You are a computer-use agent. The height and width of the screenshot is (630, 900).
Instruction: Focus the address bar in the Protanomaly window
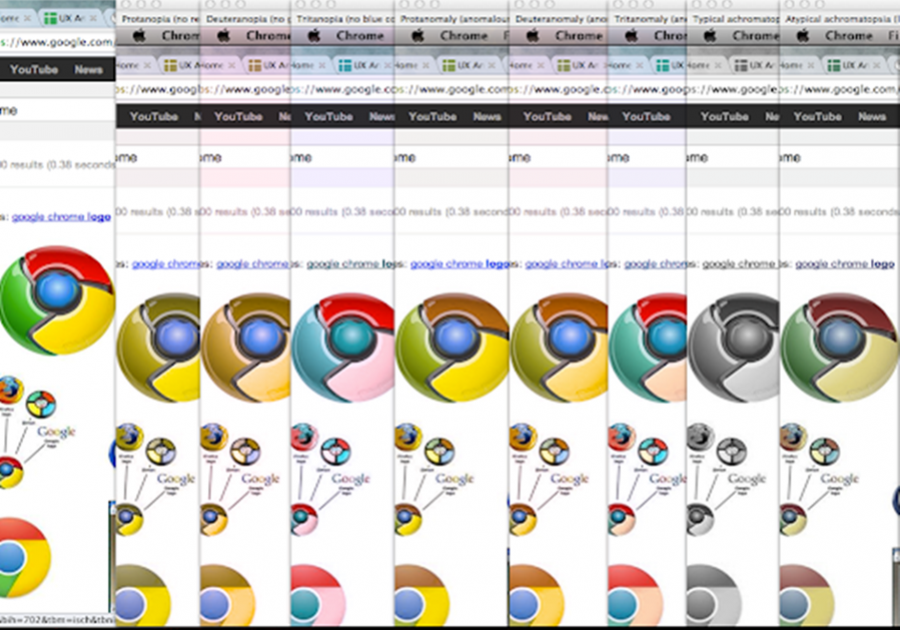click(452, 90)
